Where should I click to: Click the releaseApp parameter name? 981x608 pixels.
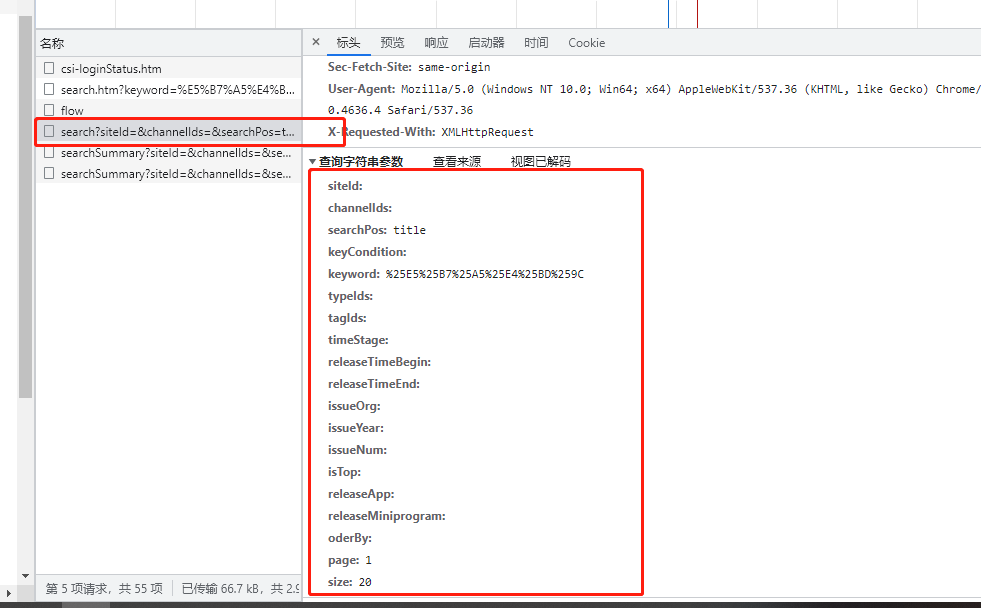pos(361,494)
